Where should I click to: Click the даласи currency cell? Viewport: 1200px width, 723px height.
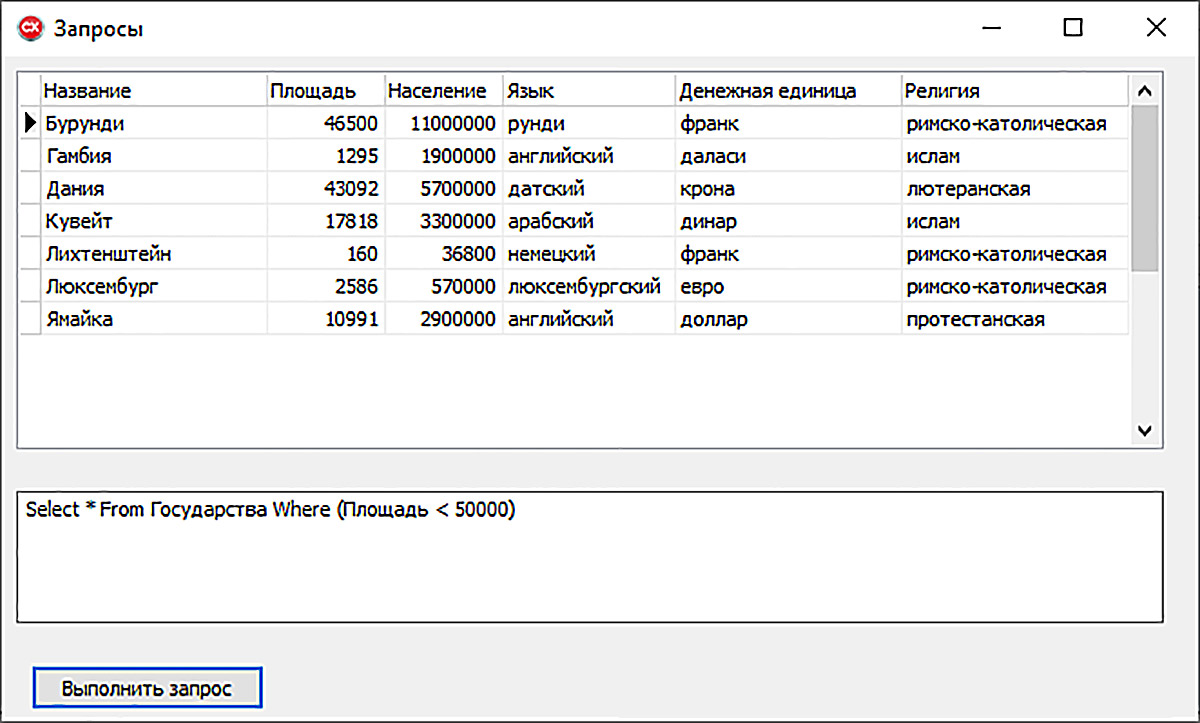coord(788,156)
